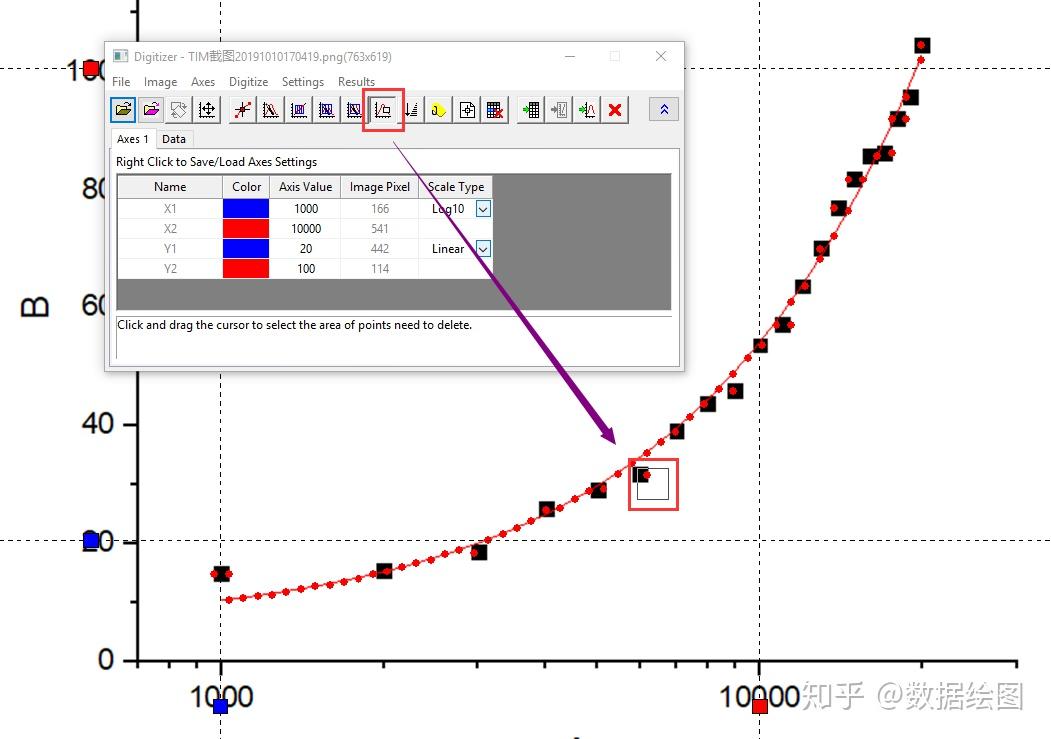Image resolution: width=1051 pixels, height=739 pixels.
Task: Select the Y2 axis value 100 cell
Action: pos(306,269)
